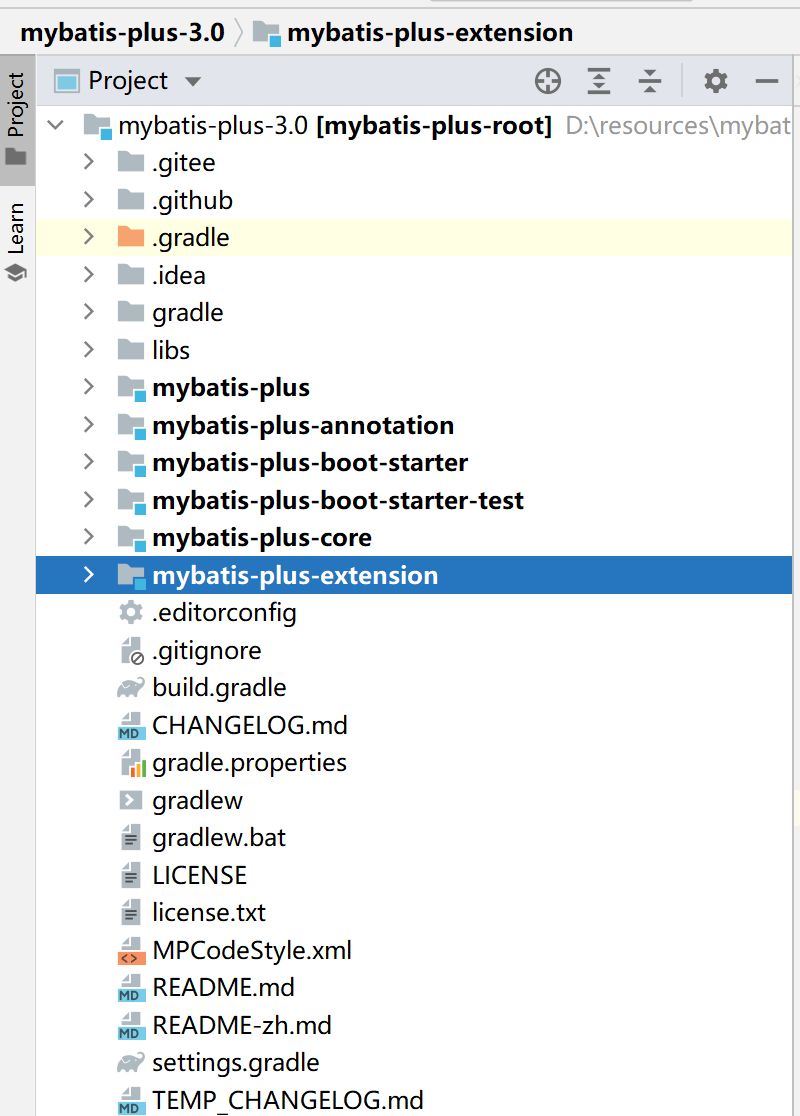This screenshot has width=800, height=1116.
Task: Expand the mybatis-plus-annotation module
Action: (89, 425)
